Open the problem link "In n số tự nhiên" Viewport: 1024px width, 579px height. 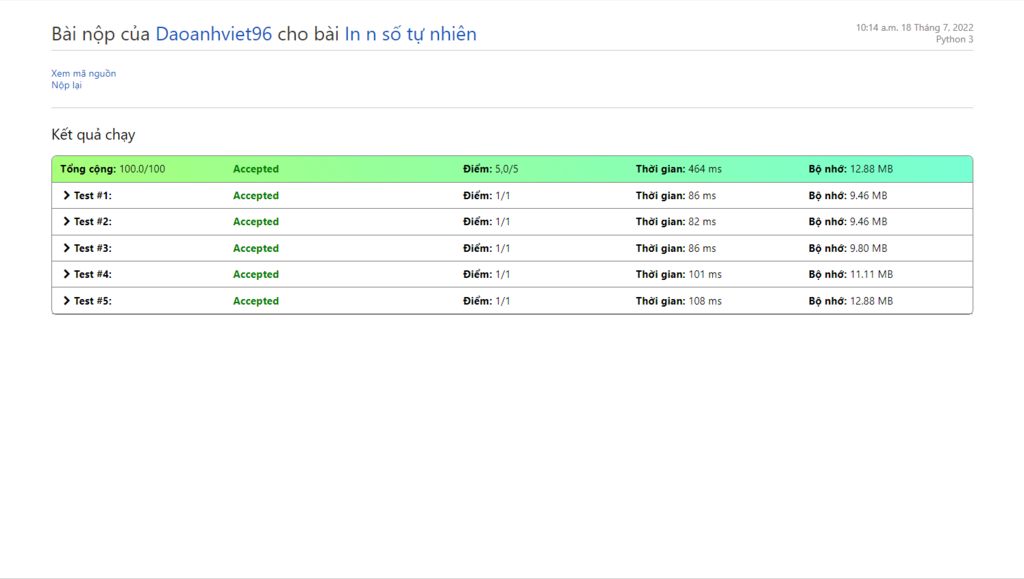pos(410,34)
